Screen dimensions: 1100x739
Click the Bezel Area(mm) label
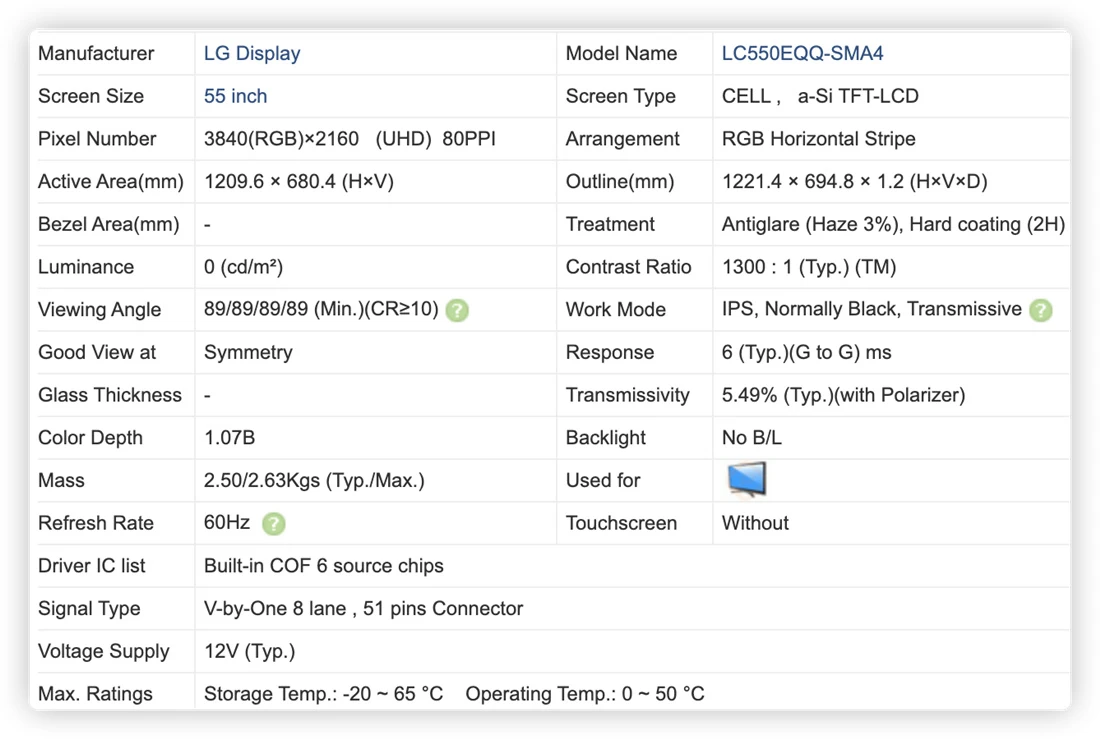pyautogui.click(x=109, y=225)
